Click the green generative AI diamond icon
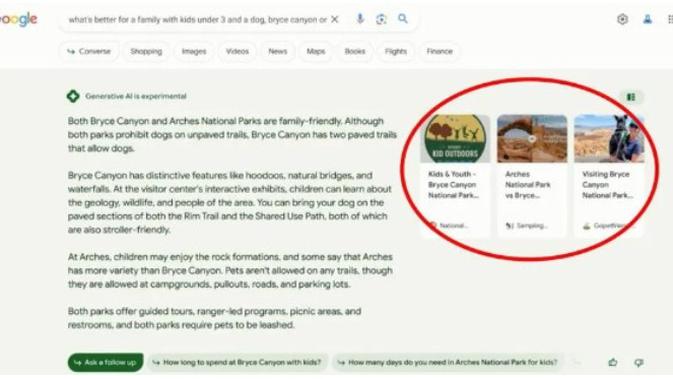Screen dimensions: 673x379 pyautogui.click(x=73, y=96)
